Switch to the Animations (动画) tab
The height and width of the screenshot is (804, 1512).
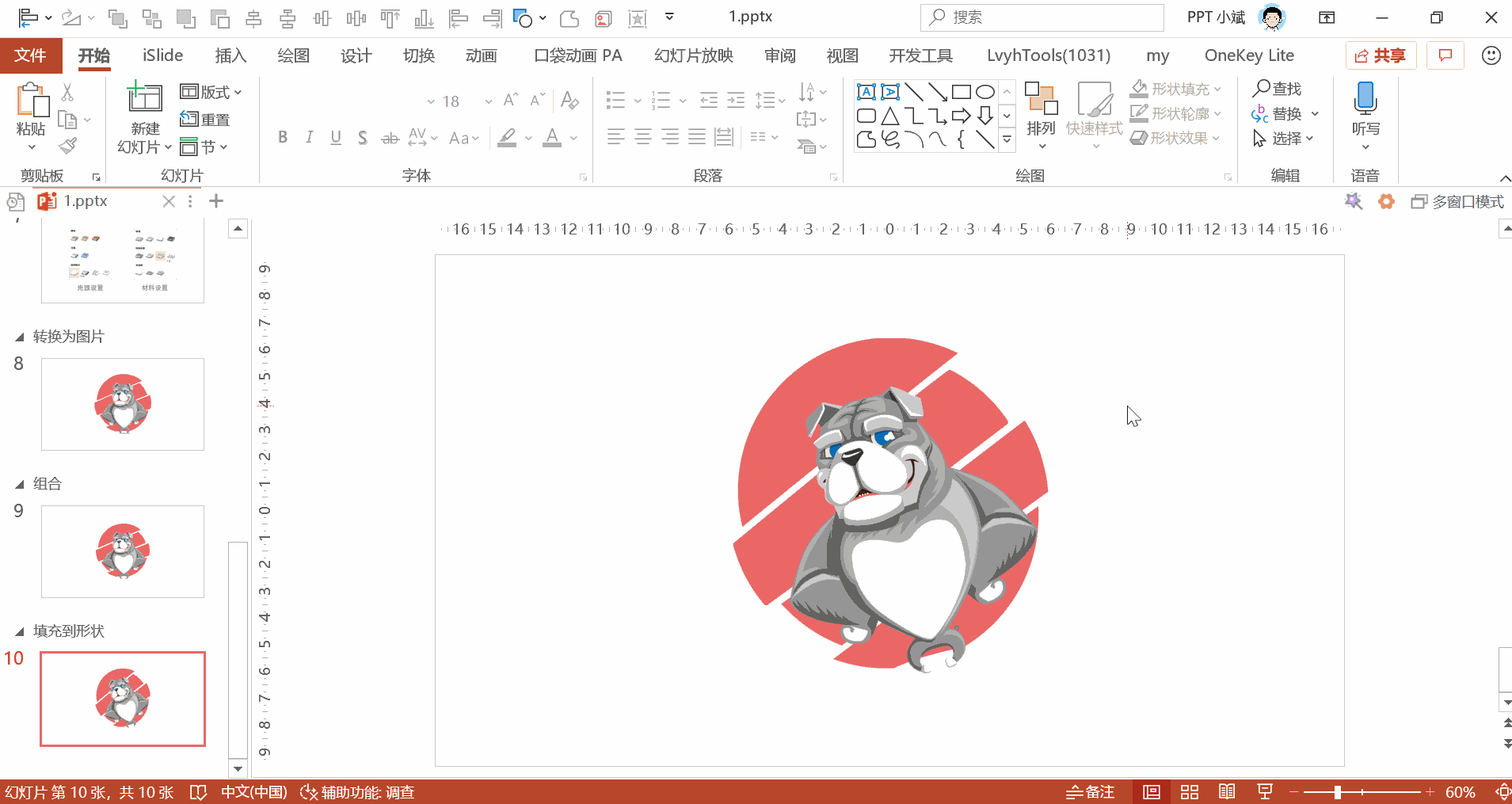point(481,55)
